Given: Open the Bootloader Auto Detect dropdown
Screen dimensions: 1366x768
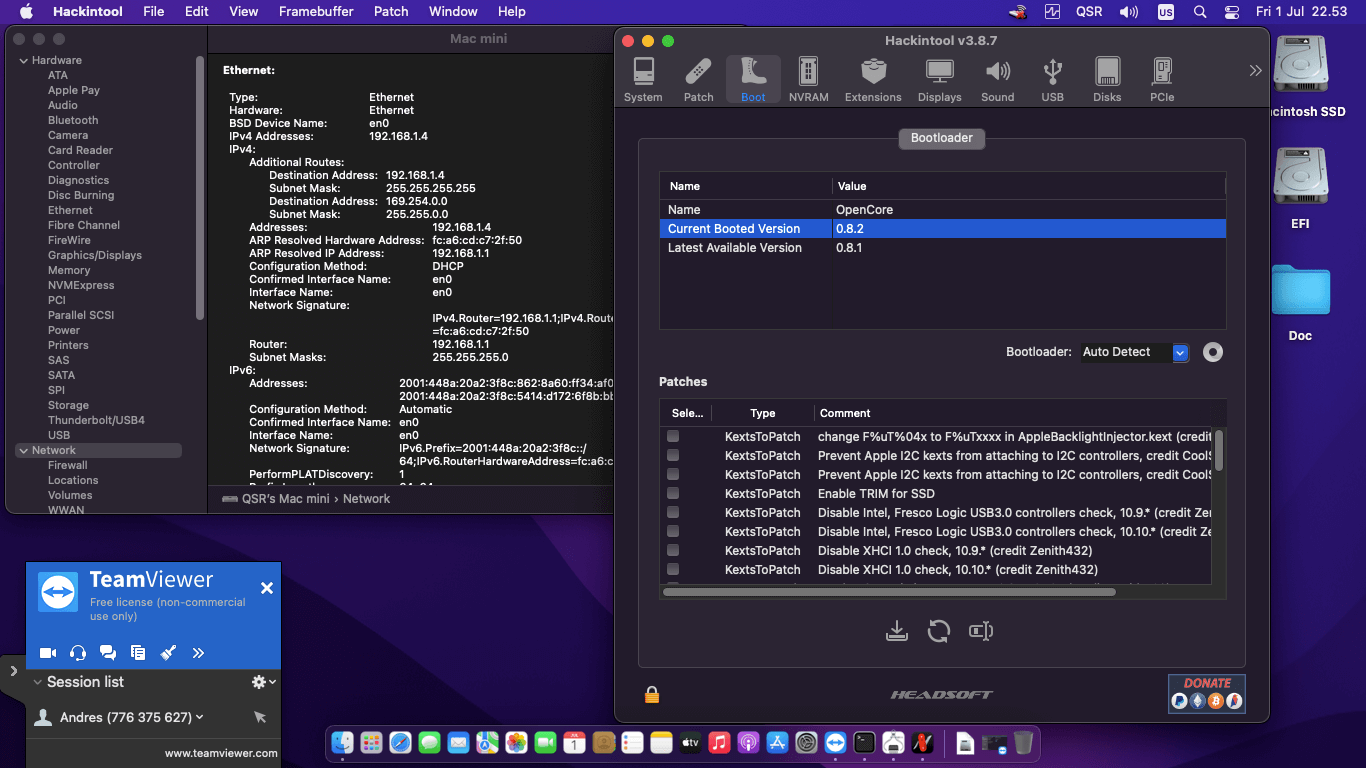Looking at the screenshot, I should coord(1134,352).
